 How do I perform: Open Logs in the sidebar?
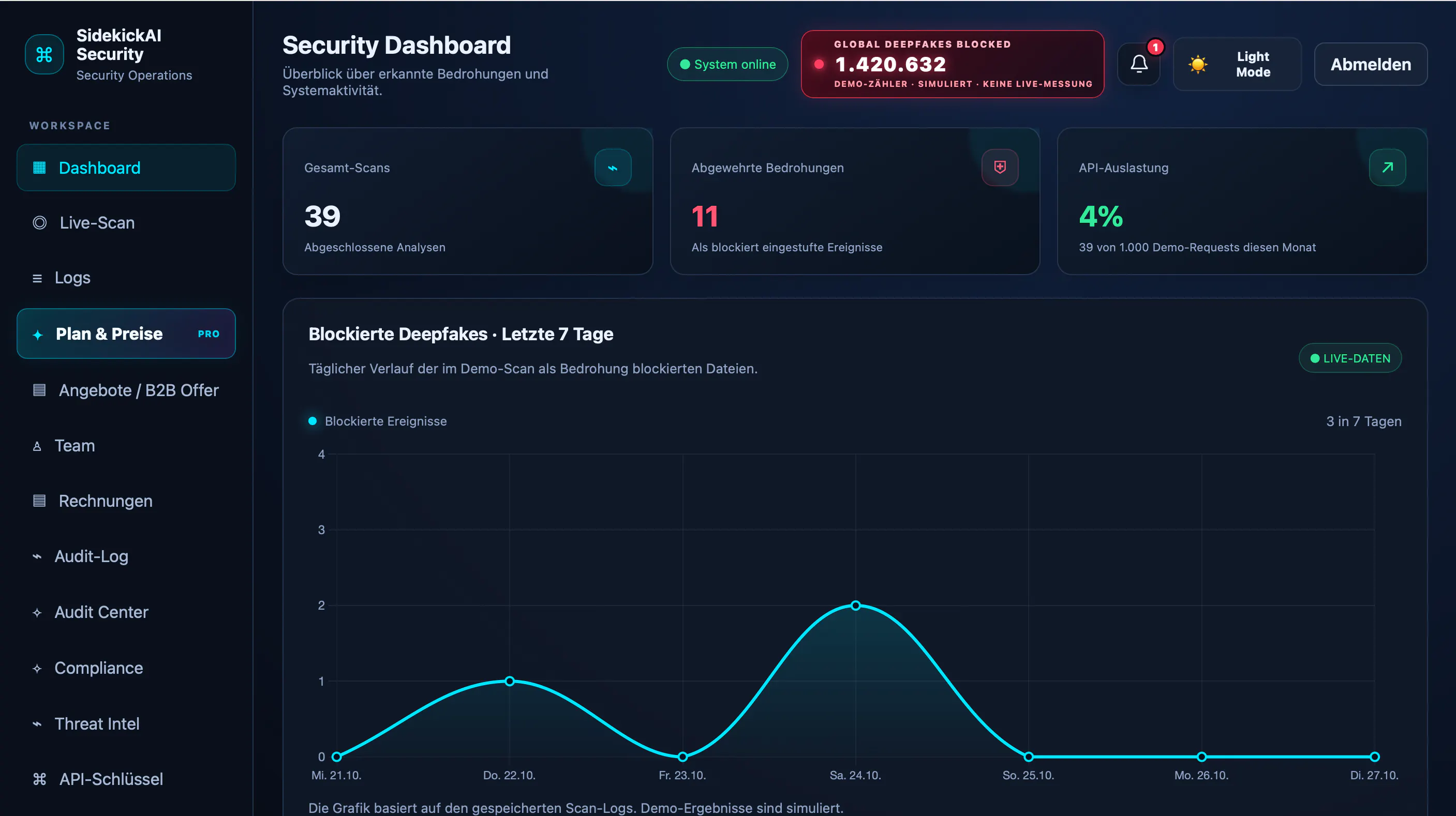pos(126,278)
